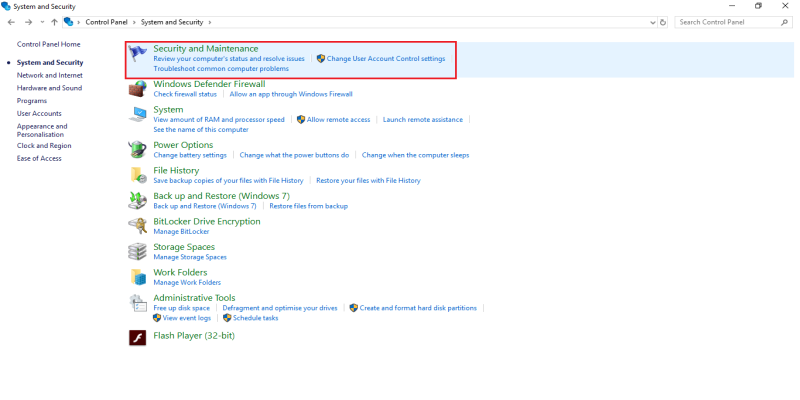Select Hardware and Sound in sidebar
This screenshot has width=800, height=400.
tap(49, 88)
